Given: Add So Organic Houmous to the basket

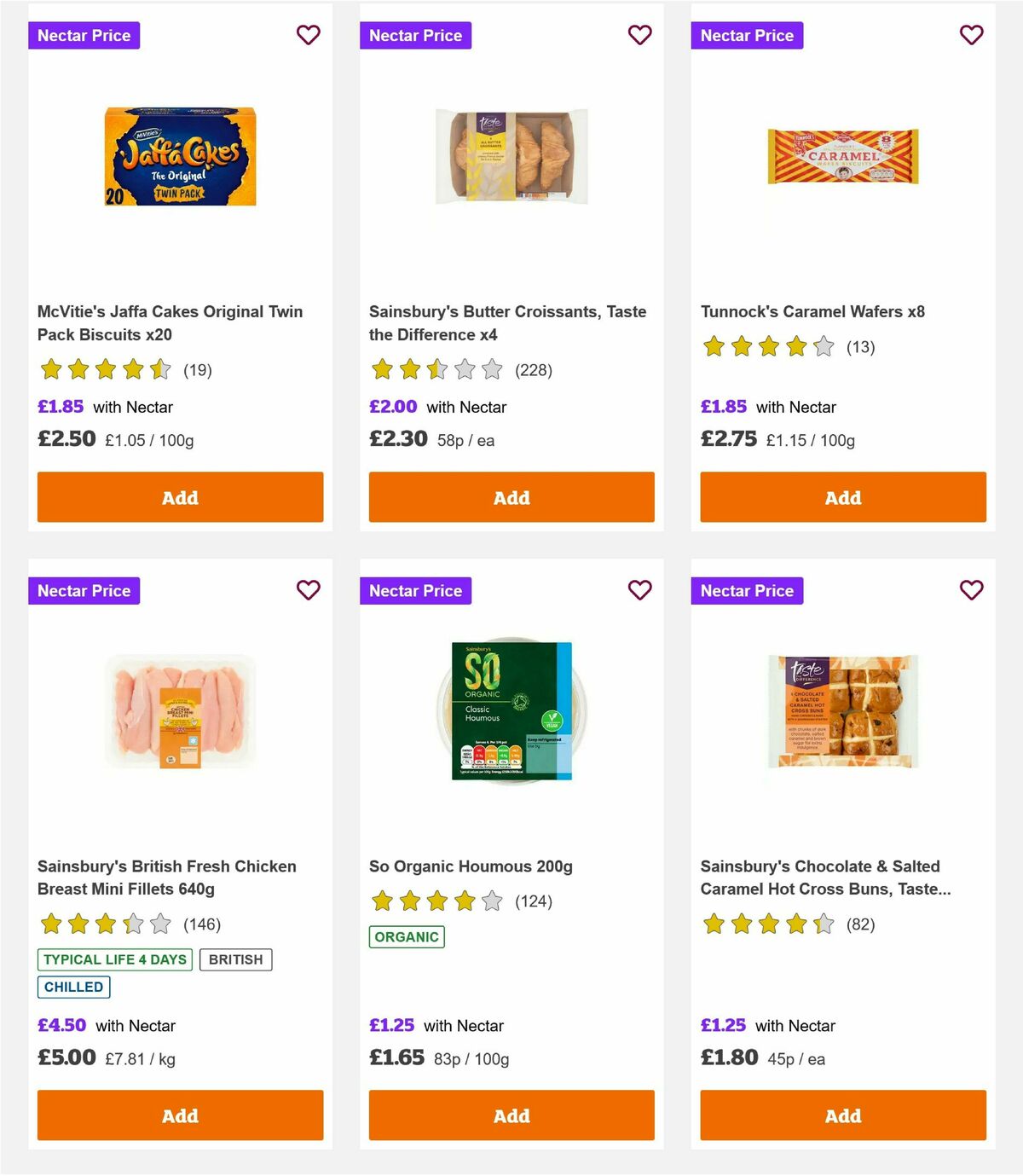Looking at the screenshot, I should coord(511,1115).
